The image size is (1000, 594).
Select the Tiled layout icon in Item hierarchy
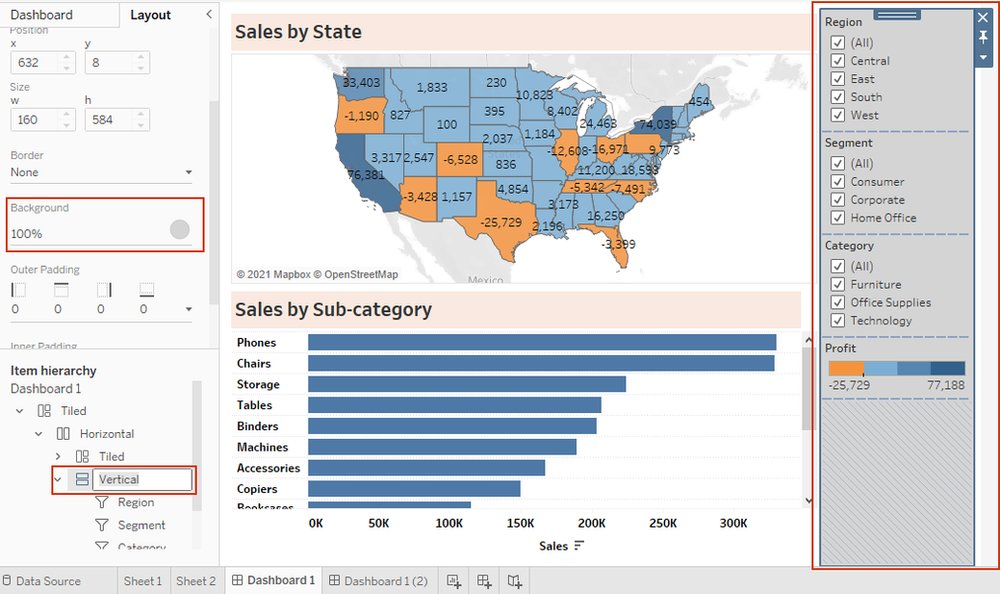pyautogui.click(x=45, y=410)
